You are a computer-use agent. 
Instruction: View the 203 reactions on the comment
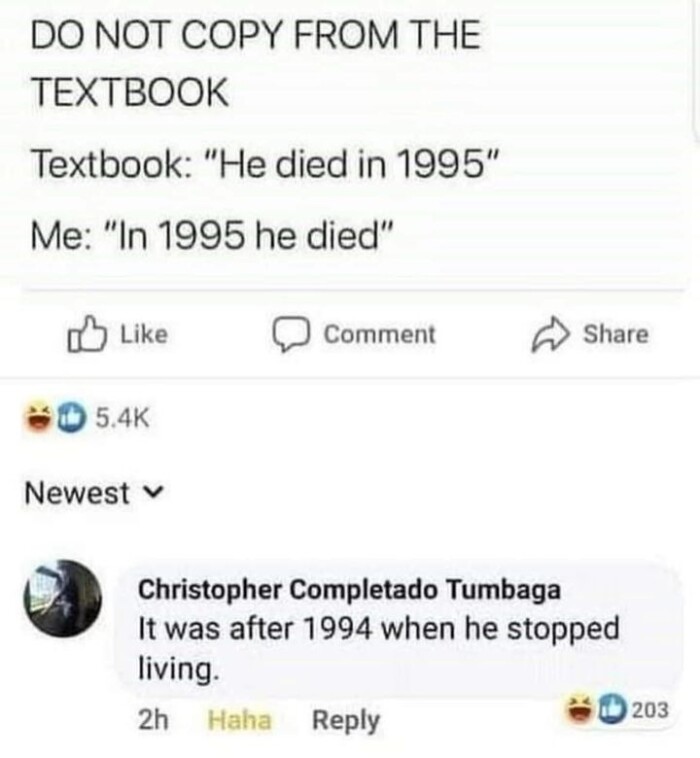pos(650,710)
